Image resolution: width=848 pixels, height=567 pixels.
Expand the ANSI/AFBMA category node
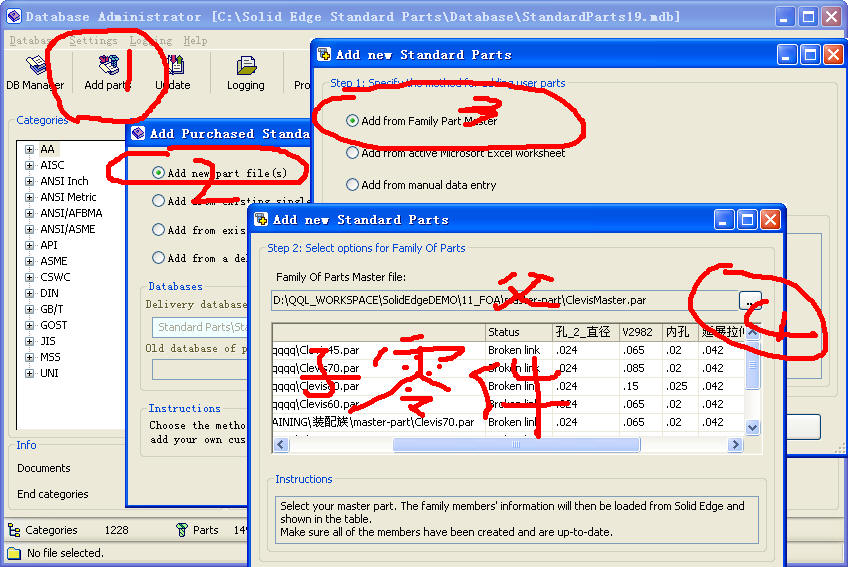(x=30, y=213)
